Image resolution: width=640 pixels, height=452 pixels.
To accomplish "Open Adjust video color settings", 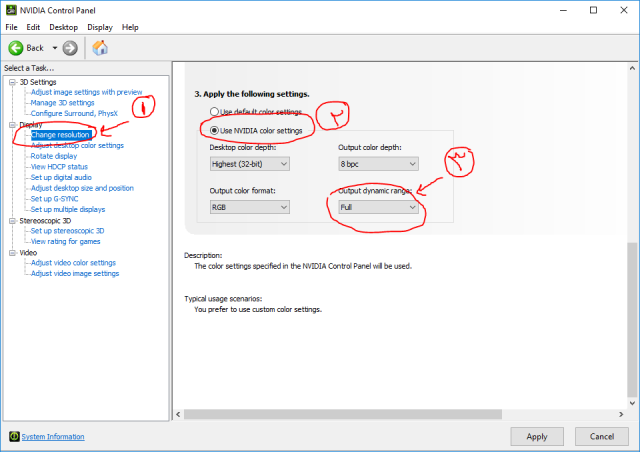I will tap(73, 263).
